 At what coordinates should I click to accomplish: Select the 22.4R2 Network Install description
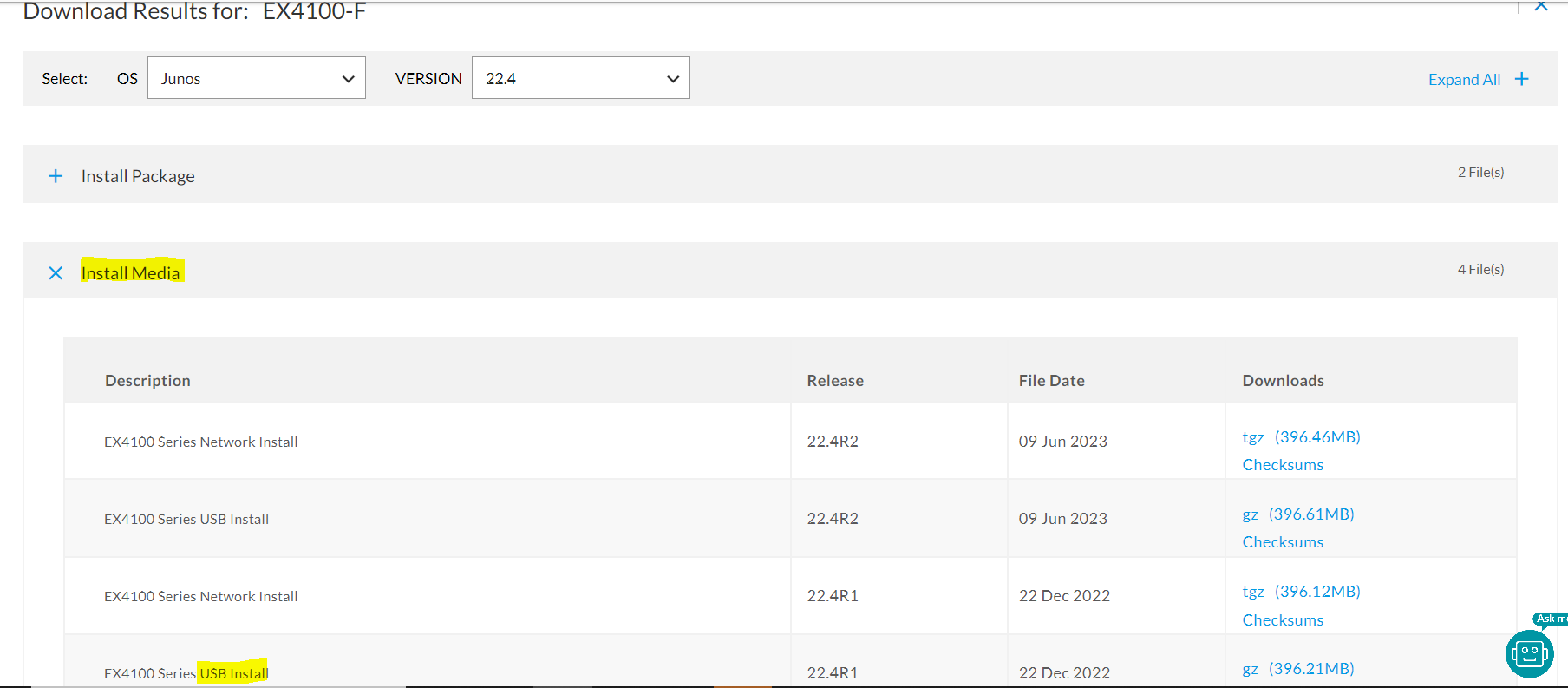[x=201, y=442]
